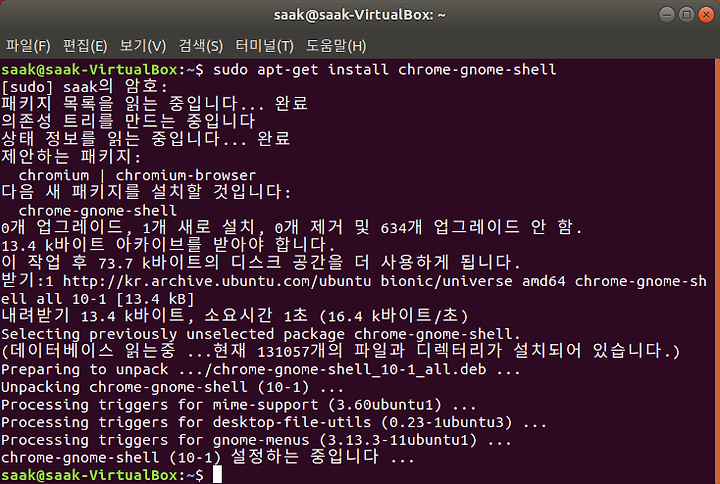This screenshot has height=484, width=720.
Task: Click the 'chromium | chromium-browser' suggestion text
Action: coord(137,175)
